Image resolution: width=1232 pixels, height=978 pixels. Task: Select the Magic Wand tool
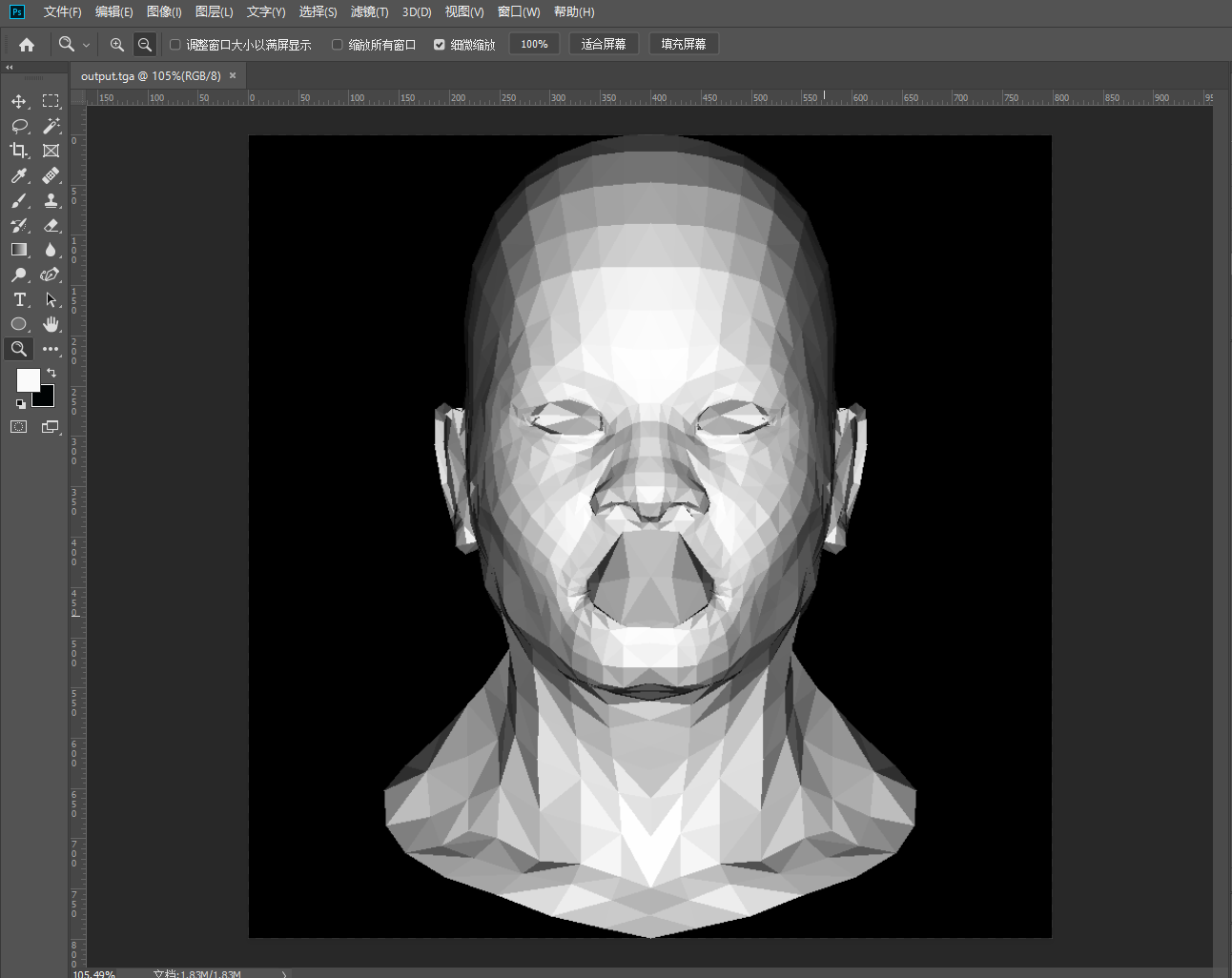pos(51,126)
